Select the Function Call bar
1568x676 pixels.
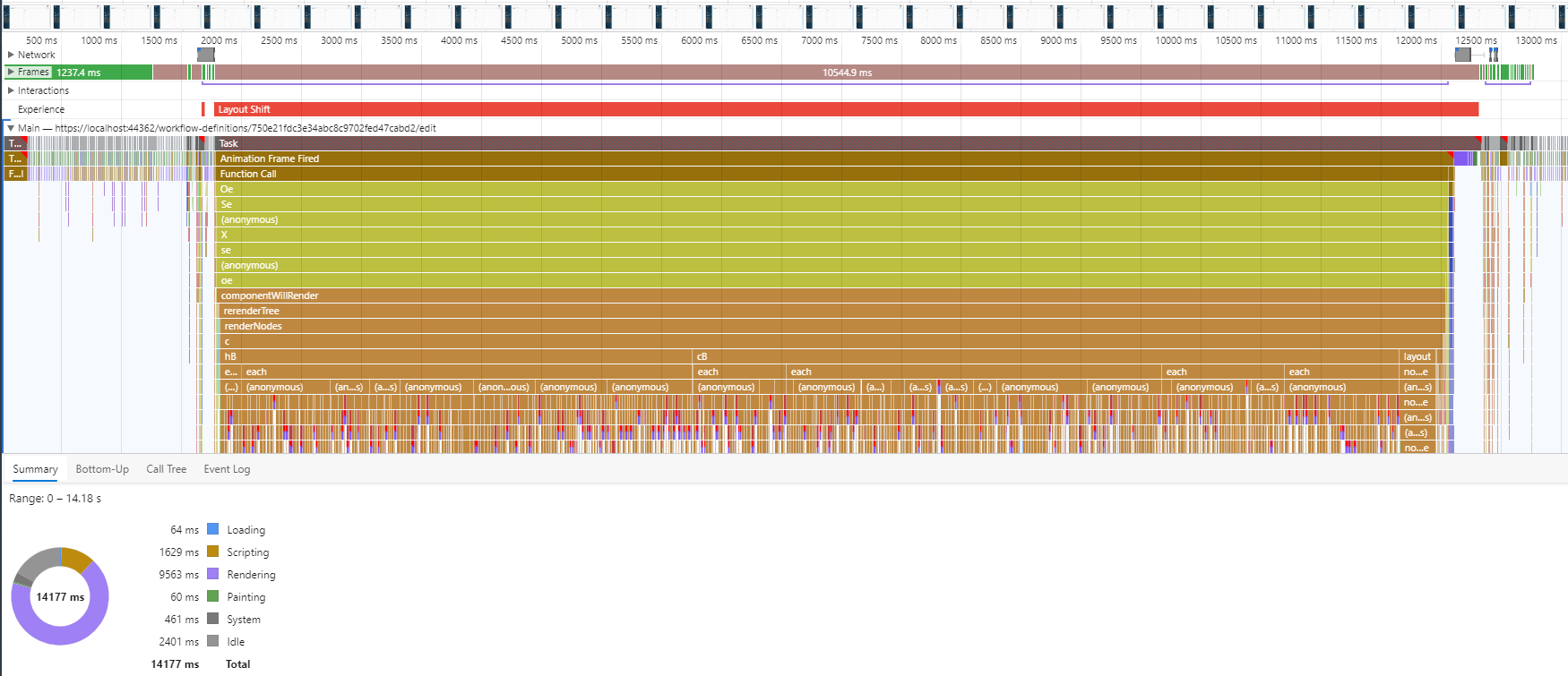(834, 174)
